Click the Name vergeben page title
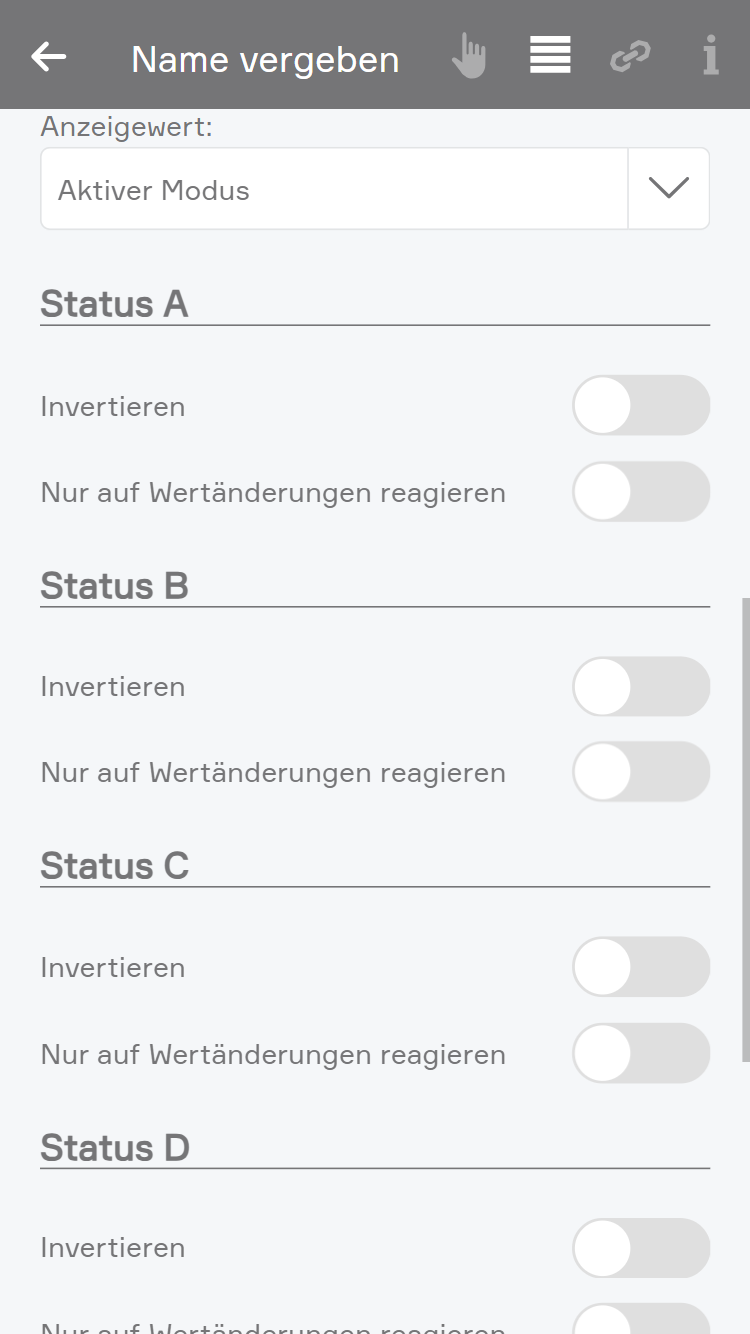Image resolution: width=750 pixels, height=1334 pixels. pos(265,60)
